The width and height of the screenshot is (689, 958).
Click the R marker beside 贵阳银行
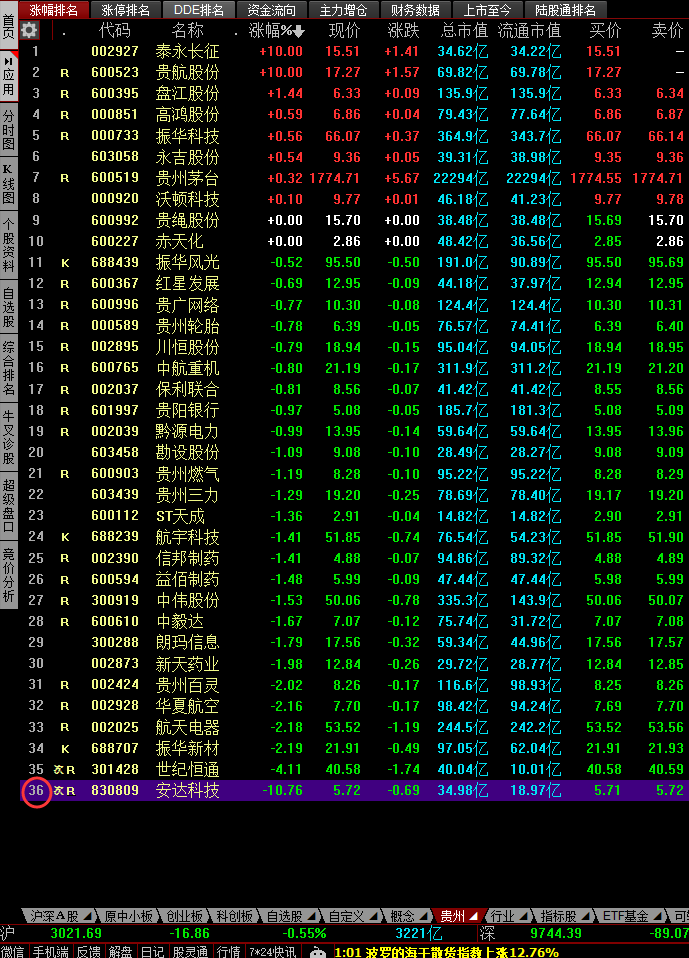(64, 411)
